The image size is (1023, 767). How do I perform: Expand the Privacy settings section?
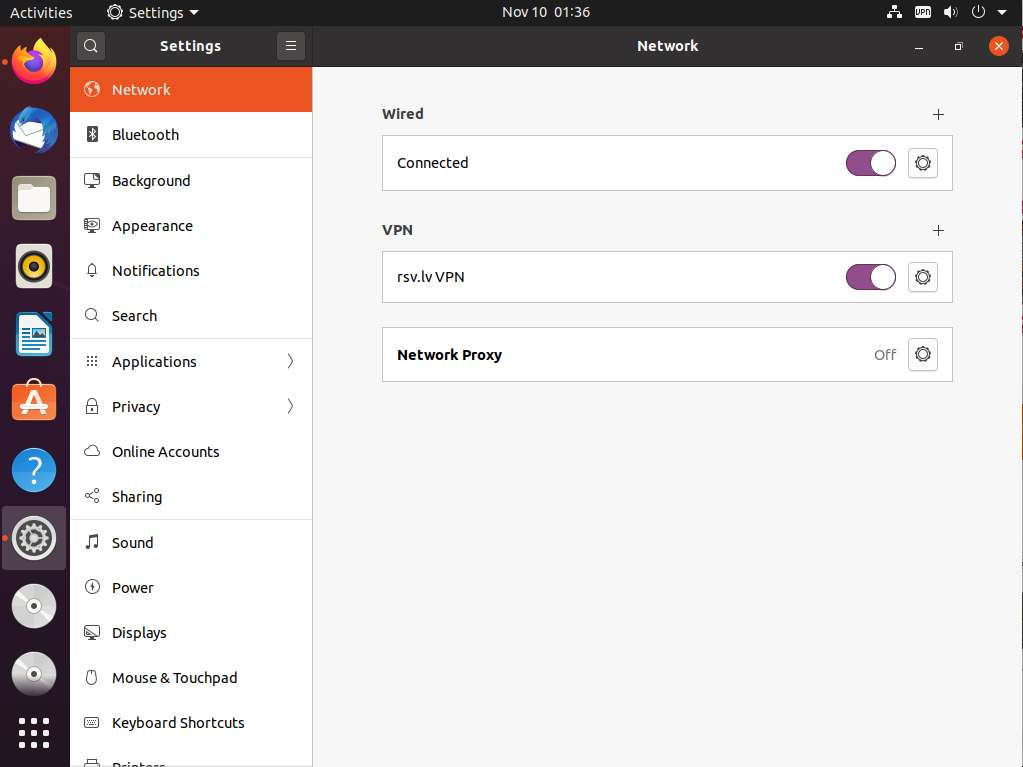190,407
